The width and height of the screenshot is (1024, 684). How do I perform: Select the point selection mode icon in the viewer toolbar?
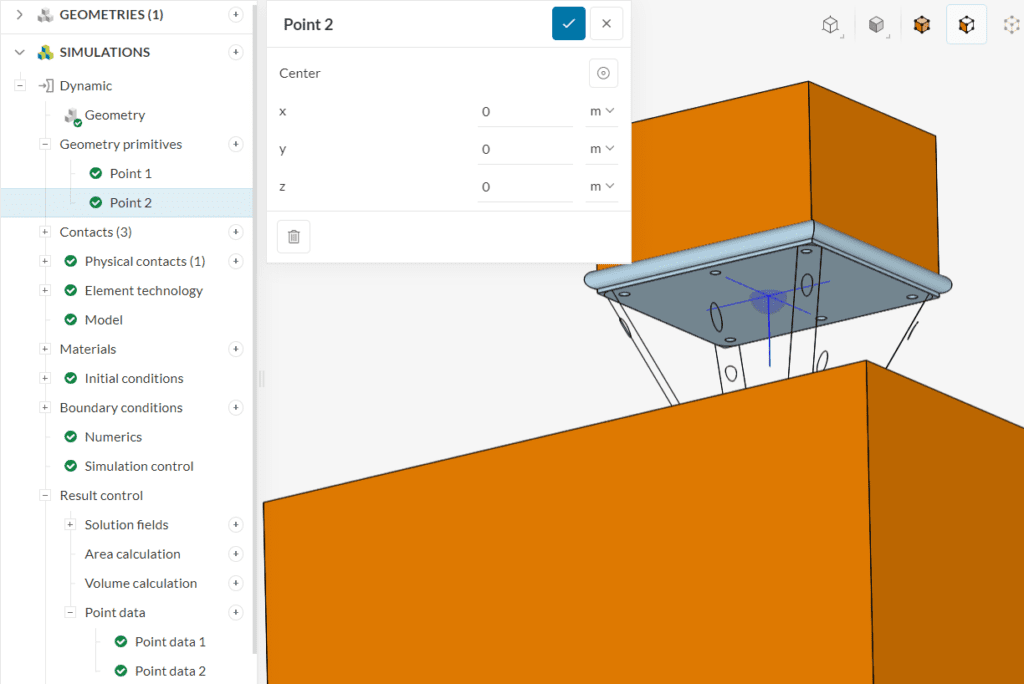coord(1010,25)
